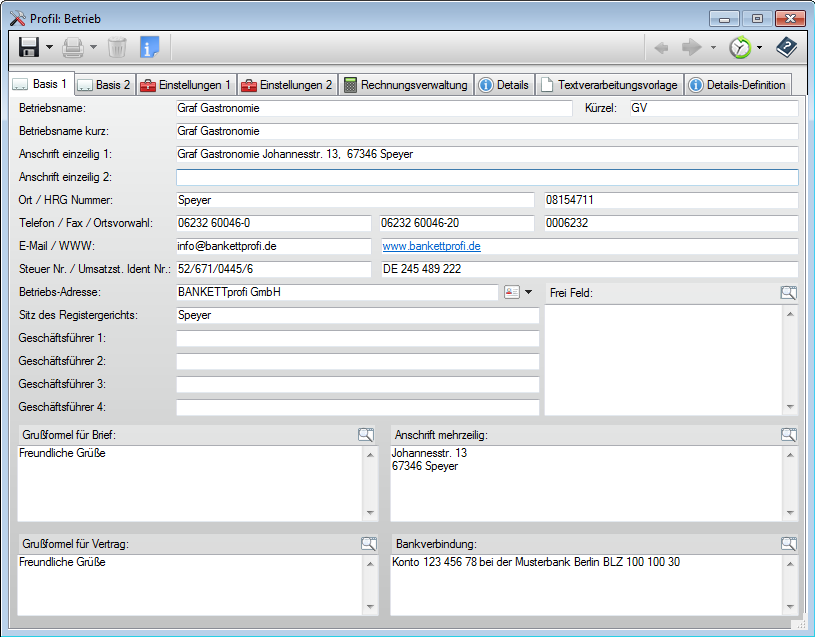Switch to the Einstellungen 1 tab
Screen dimensions: 815x637
(x=186, y=85)
